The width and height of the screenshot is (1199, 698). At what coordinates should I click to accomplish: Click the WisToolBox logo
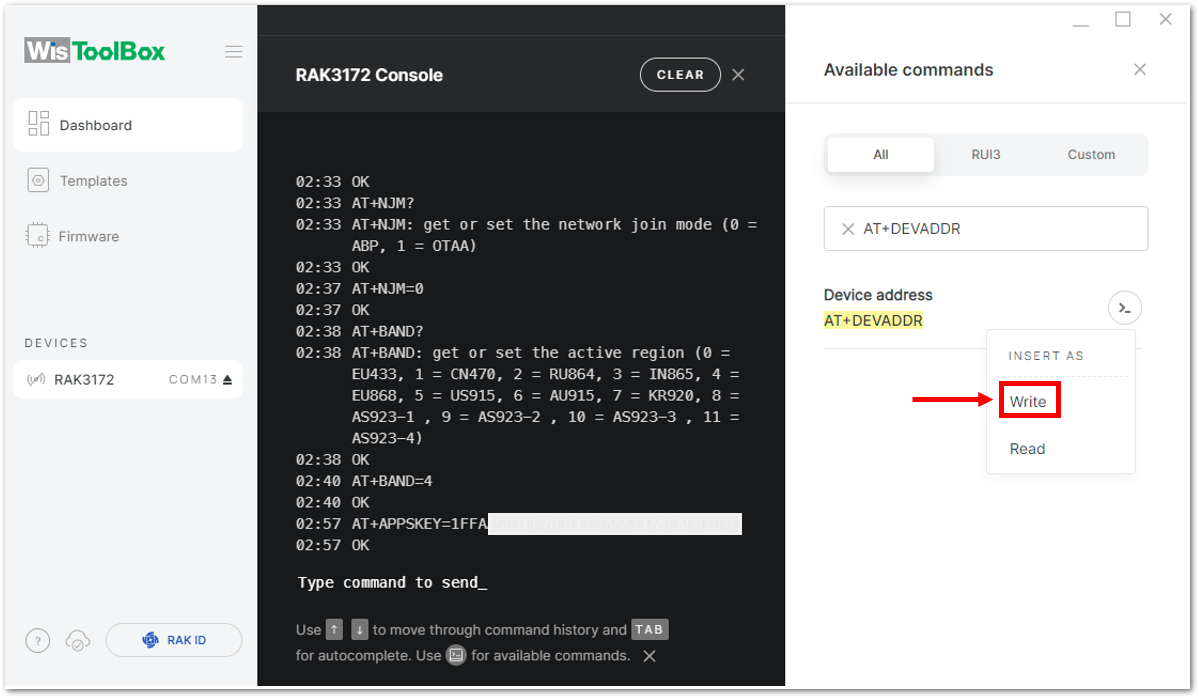[x=95, y=51]
